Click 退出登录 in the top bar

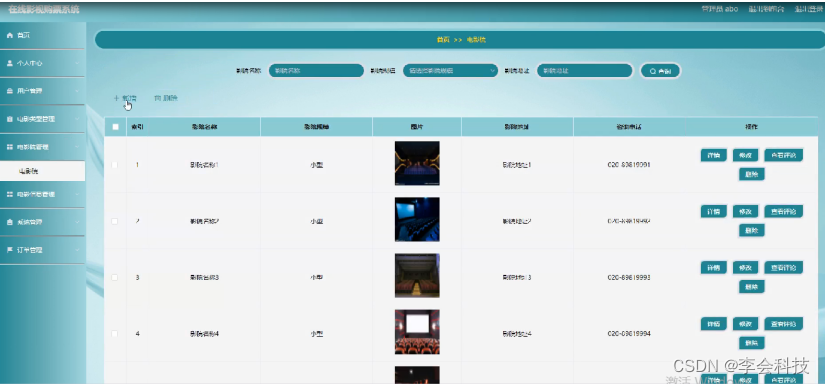(809, 9)
